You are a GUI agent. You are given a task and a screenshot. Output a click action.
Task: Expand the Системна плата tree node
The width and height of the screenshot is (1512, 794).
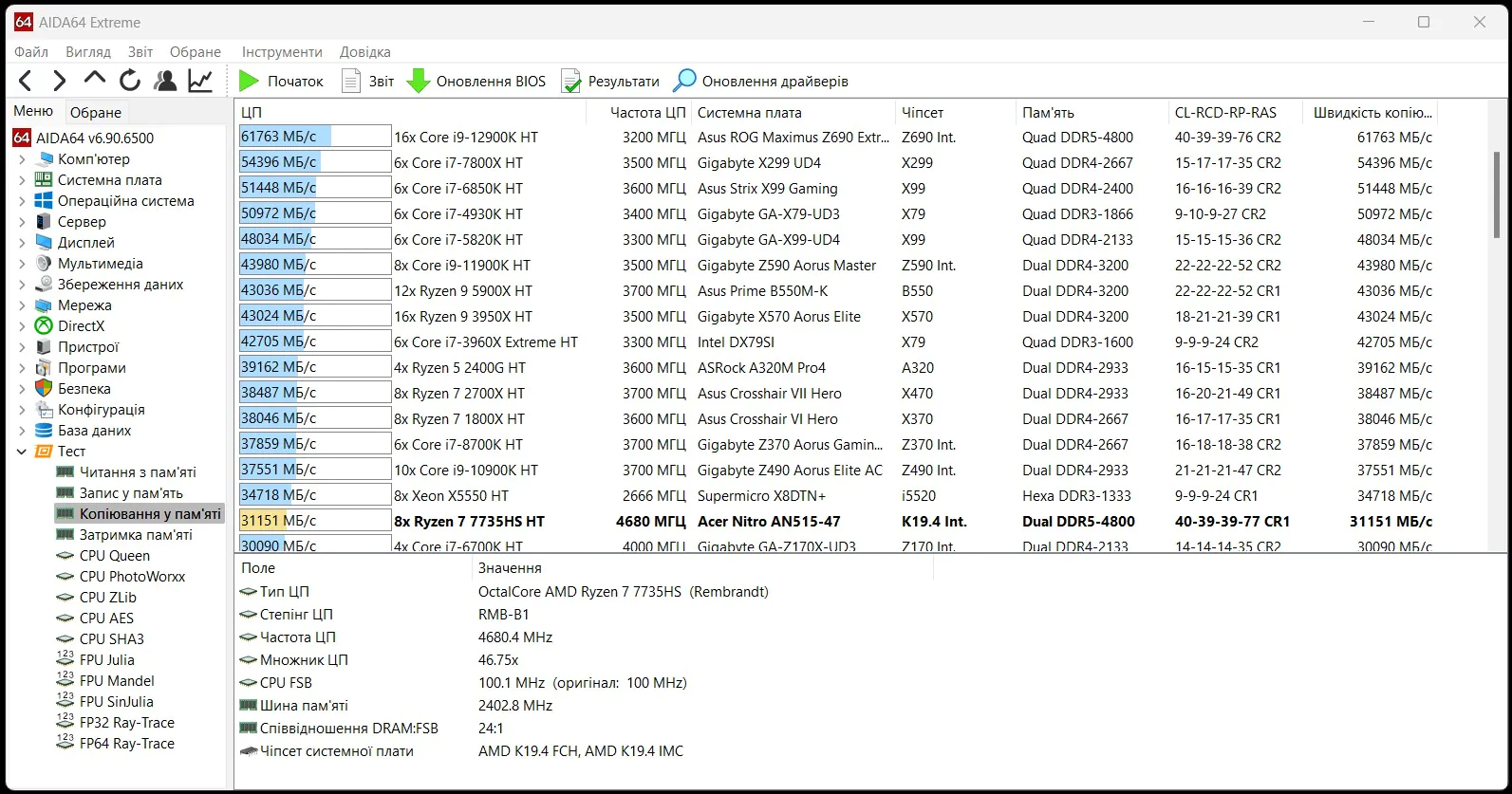point(22,180)
